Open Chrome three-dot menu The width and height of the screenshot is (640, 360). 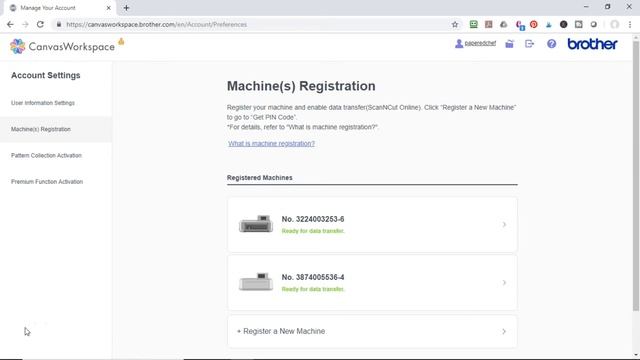coord(630,24)
